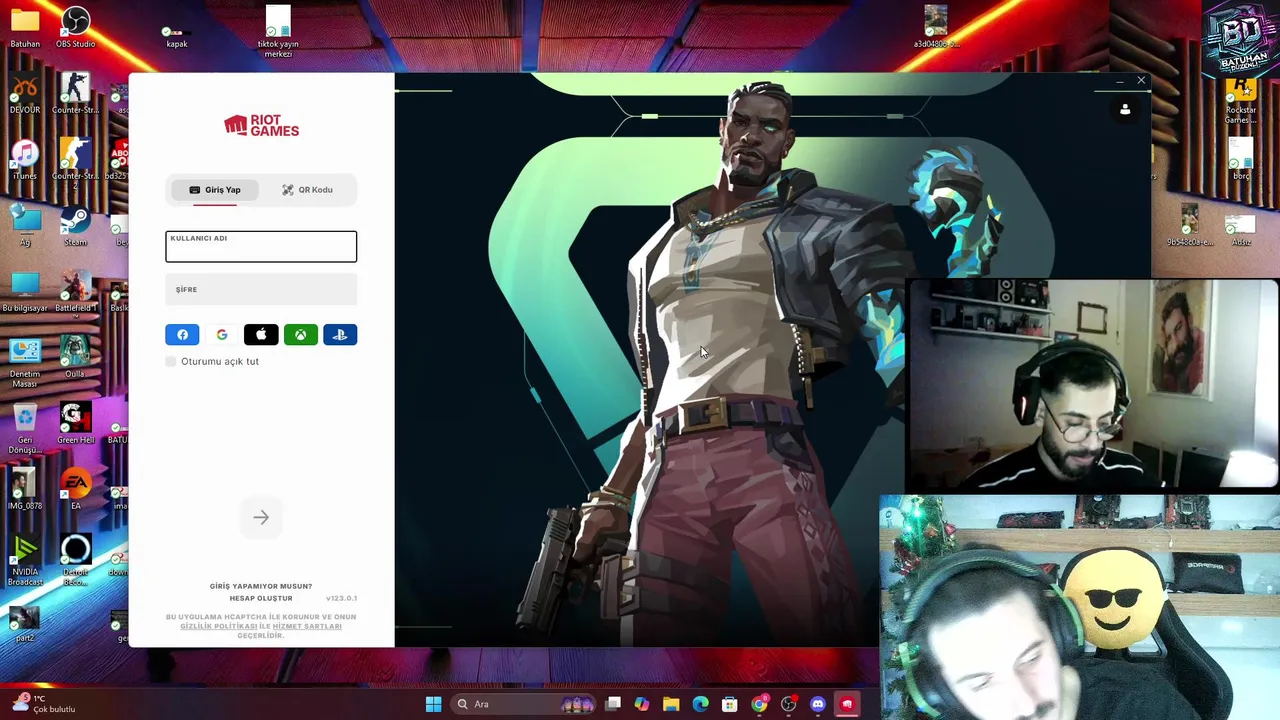Image resolution: width=1280 pixels, height=720 pixels.
Task: Open Google Chrome from the taskbar
Action: pyautogui.click(x=759, y=704)
